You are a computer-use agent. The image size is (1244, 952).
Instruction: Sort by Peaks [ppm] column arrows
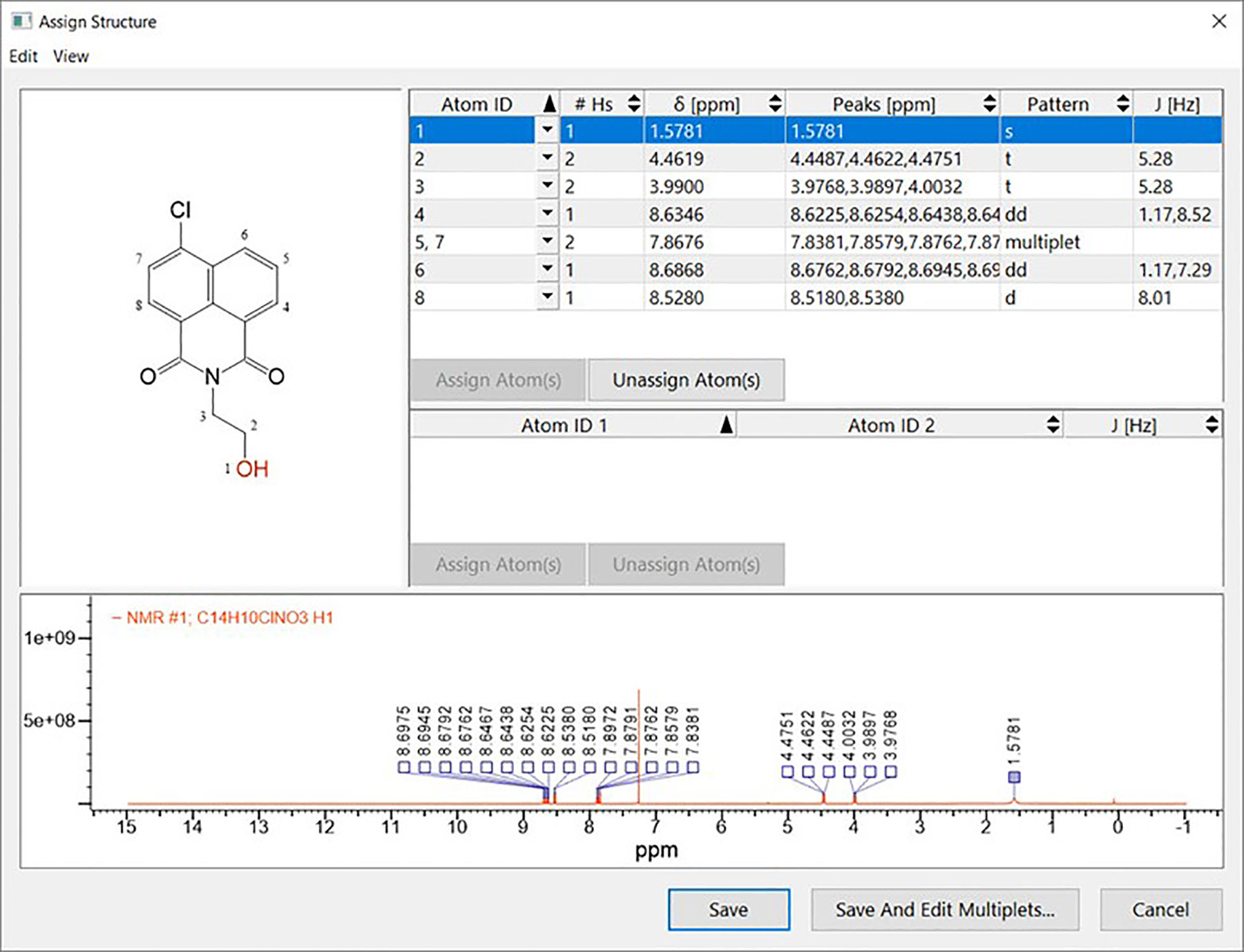coord(989,104)
